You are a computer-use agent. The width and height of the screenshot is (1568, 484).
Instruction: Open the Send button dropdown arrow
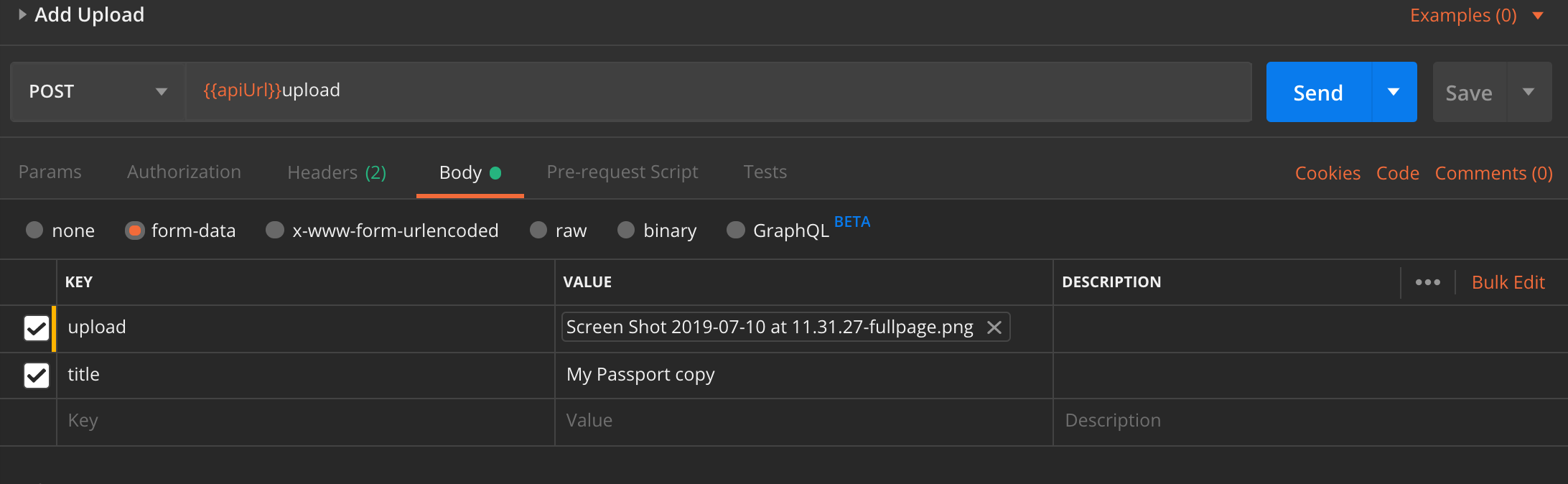1394,92
